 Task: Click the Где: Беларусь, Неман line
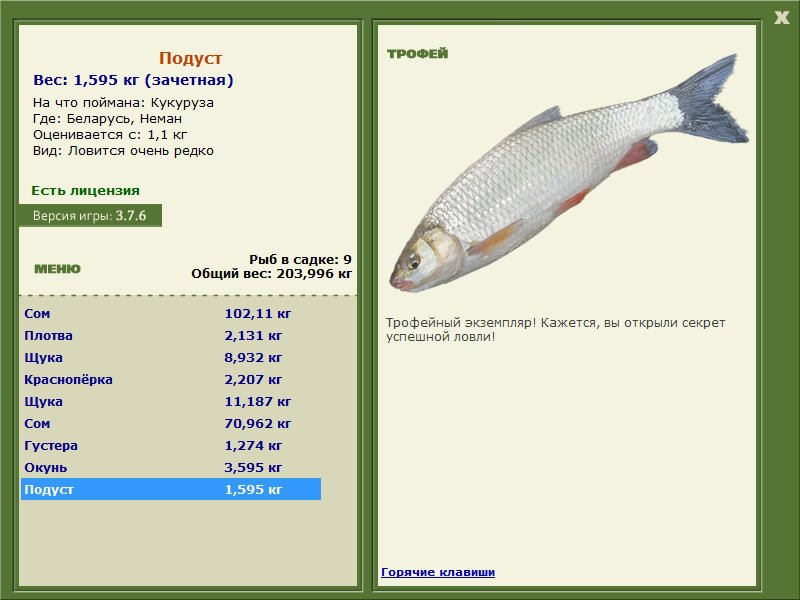tap(107, 118)
